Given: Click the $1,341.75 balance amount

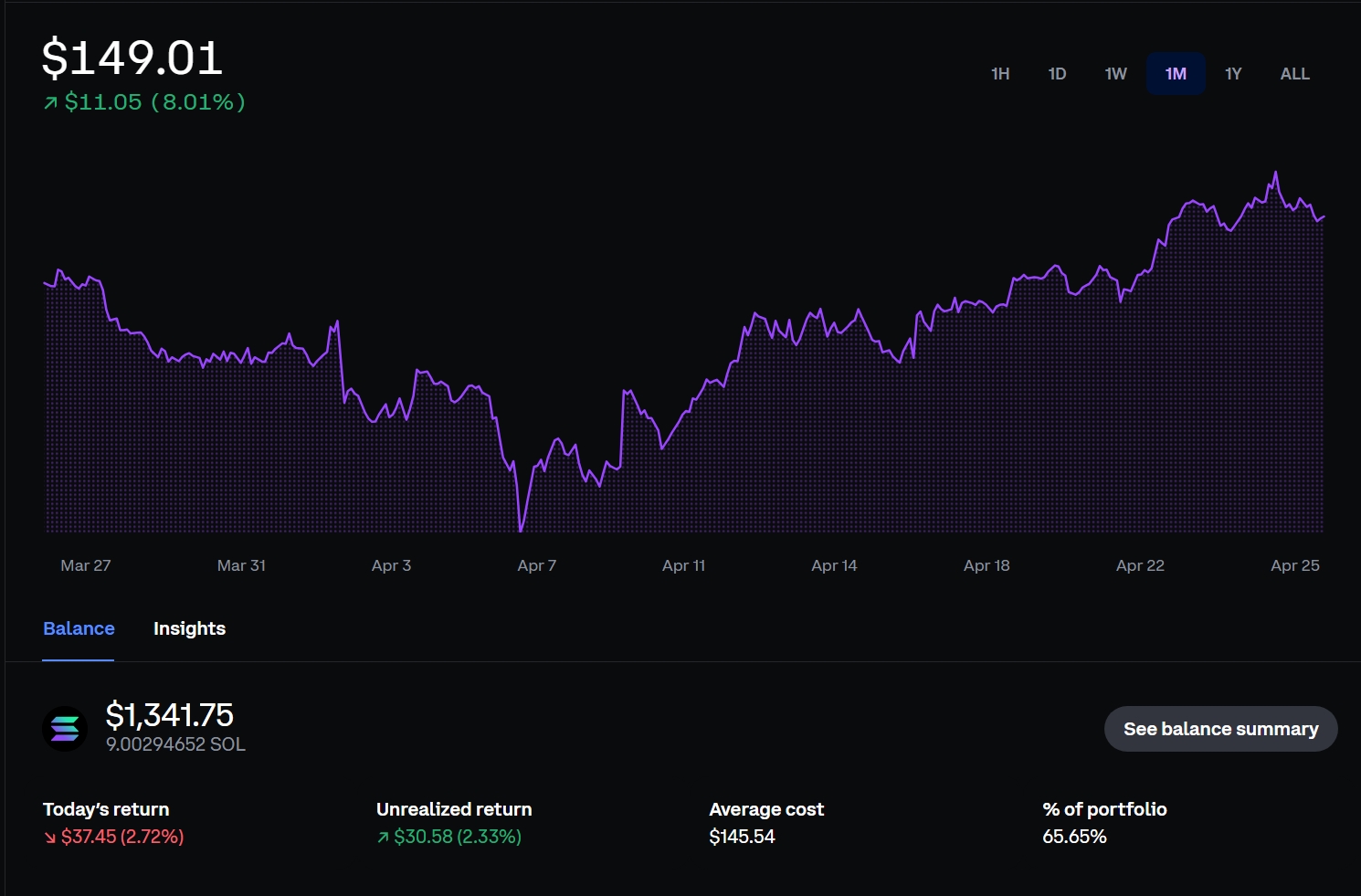Looking at the screenshot, I should click(x=169, y=714).
